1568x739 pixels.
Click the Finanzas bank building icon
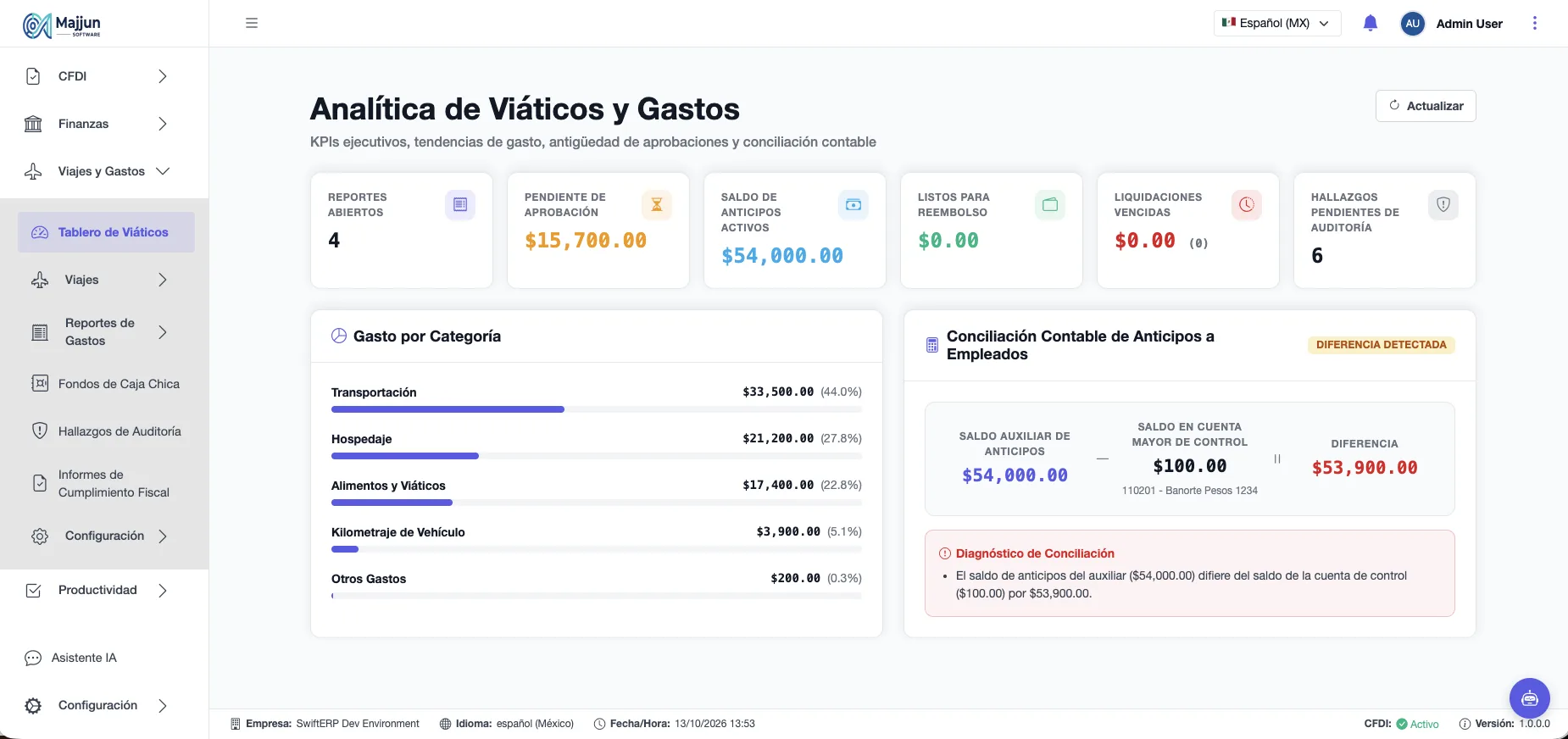tap(33, 124)
